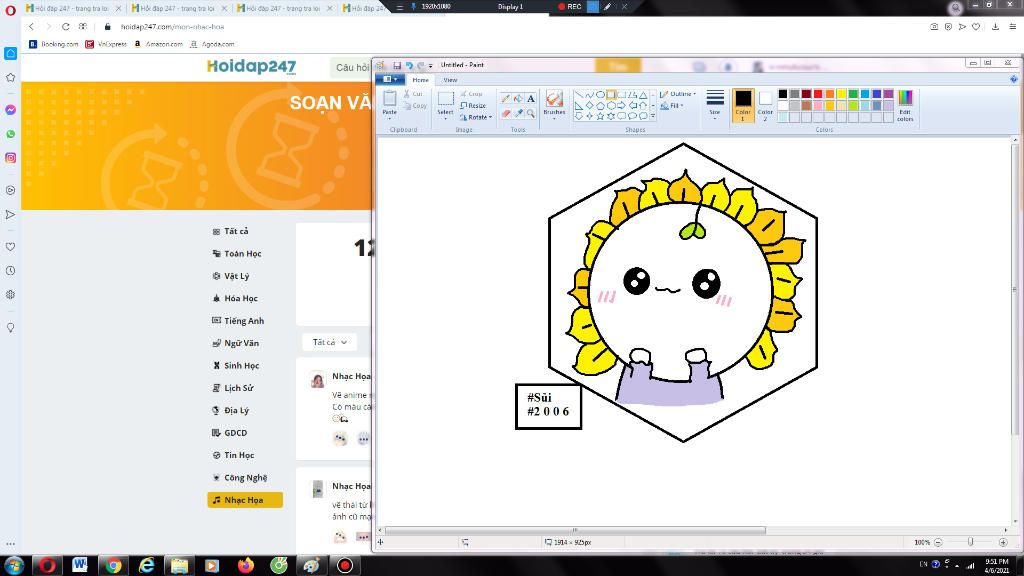1024x576 pixels.
Task: Select the Eraser tool
Action: [505, 113]
